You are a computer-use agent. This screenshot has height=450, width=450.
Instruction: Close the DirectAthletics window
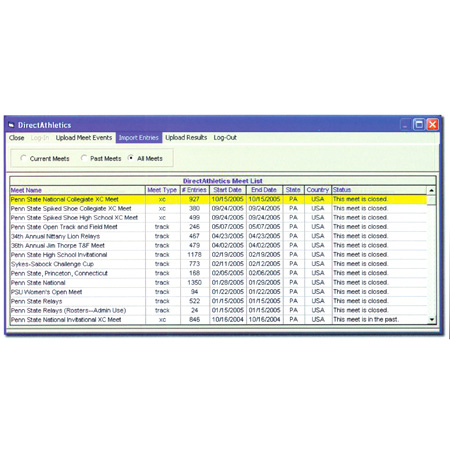432,125
